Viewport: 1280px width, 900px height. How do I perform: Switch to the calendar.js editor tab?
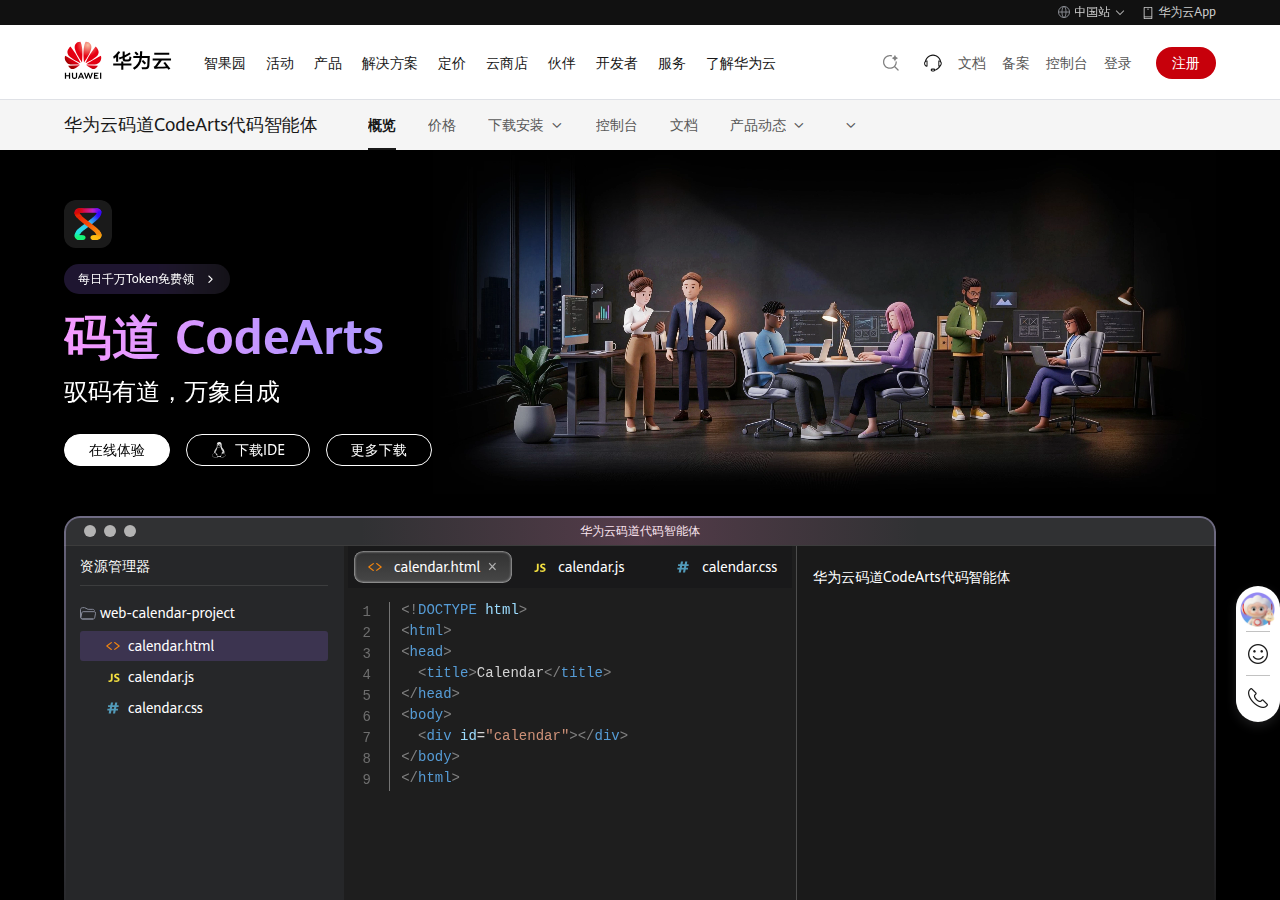click(579, 567)
